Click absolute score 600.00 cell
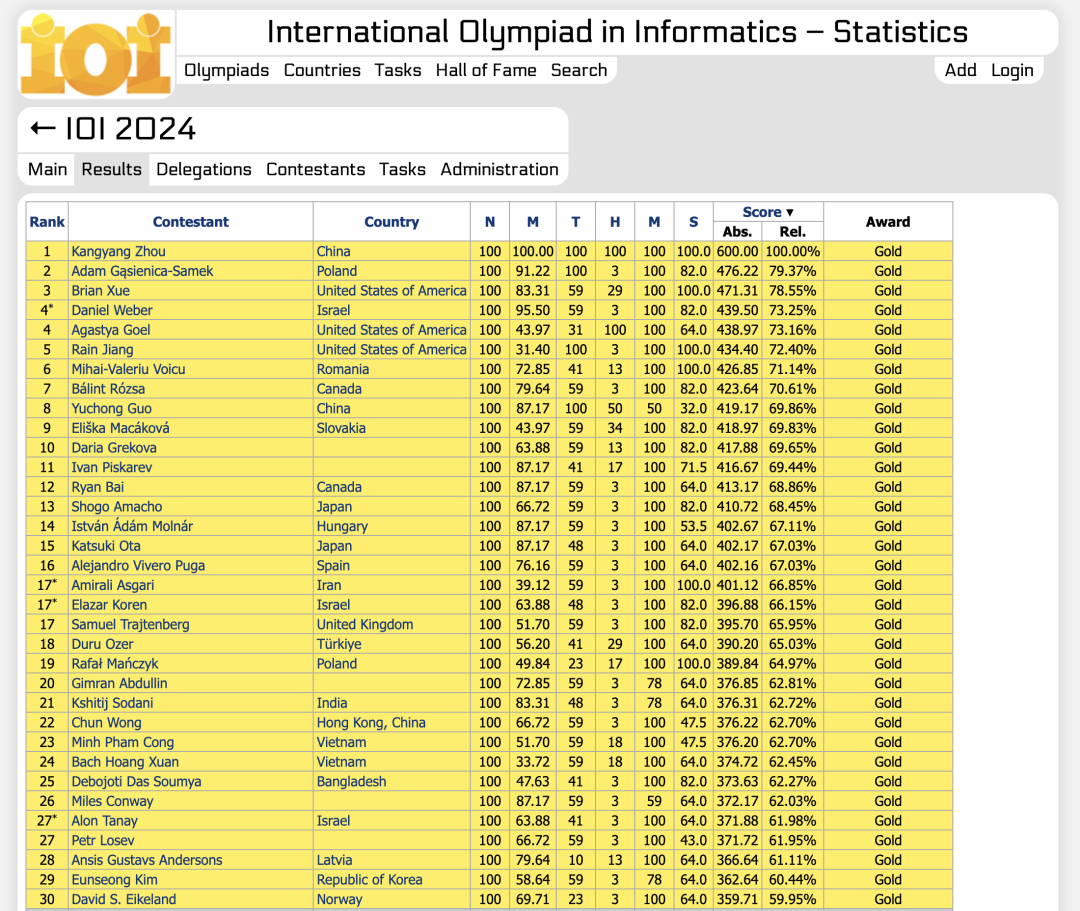The image size is (1080, 911). click(738, 251)
